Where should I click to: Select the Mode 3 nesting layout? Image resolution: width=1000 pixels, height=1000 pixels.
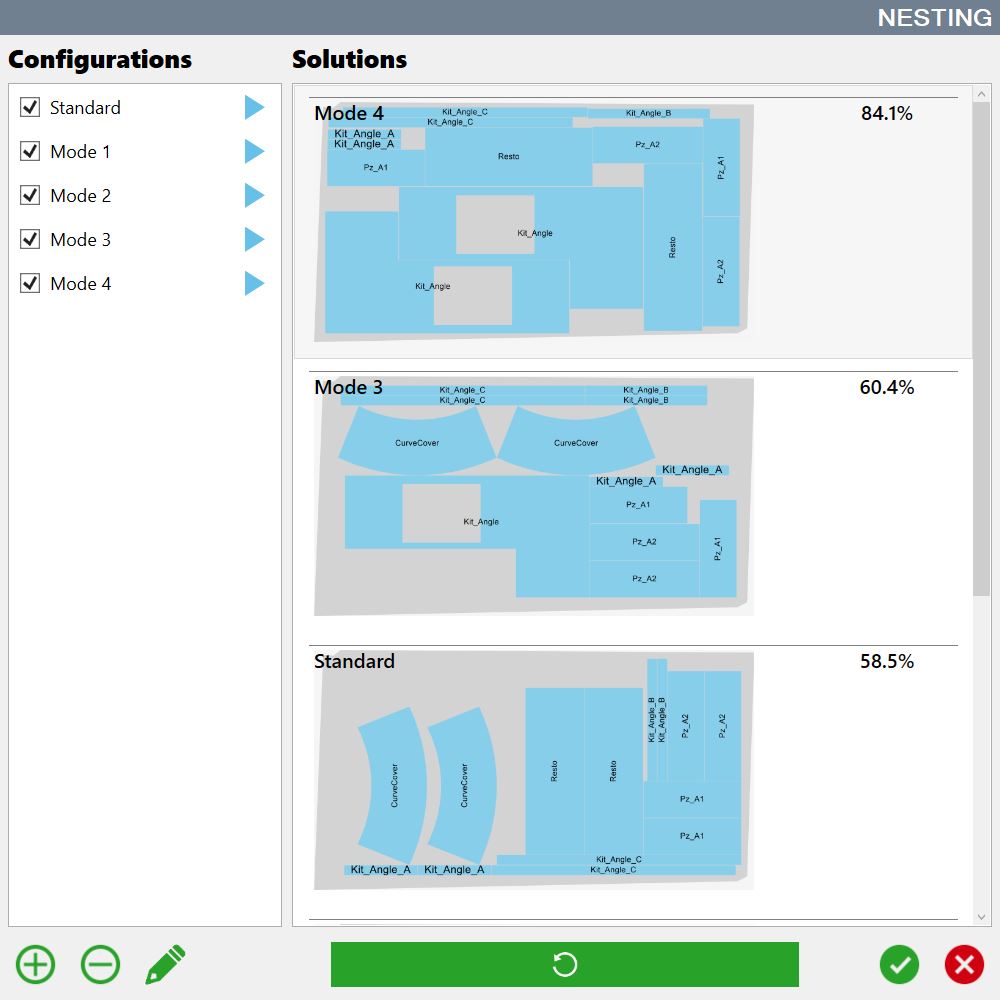click(x=534, y=497)
